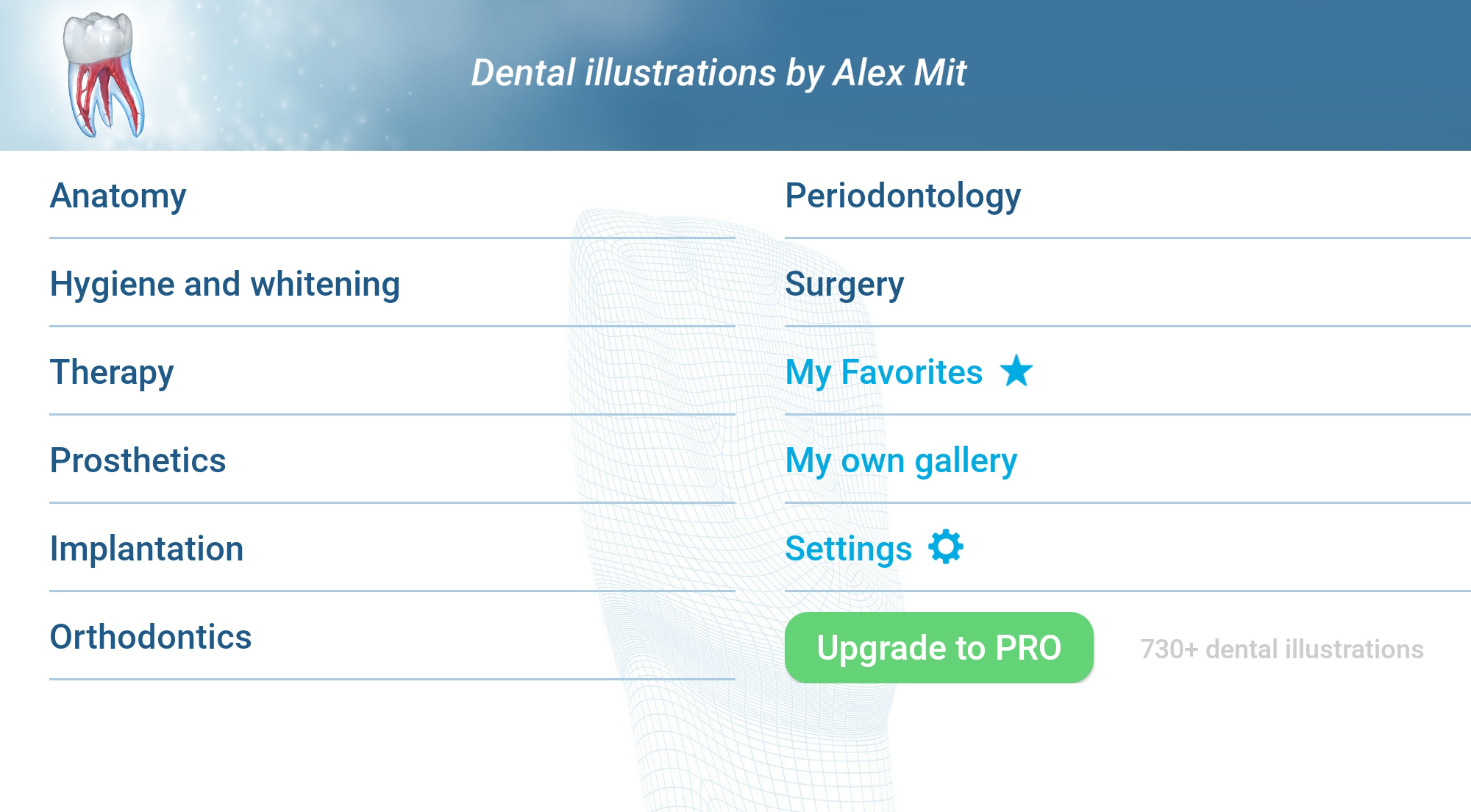This screenshot has height=812, width=1471.
Task: Click the divider line below Orthodontics
Action: [x=392, y=679]
